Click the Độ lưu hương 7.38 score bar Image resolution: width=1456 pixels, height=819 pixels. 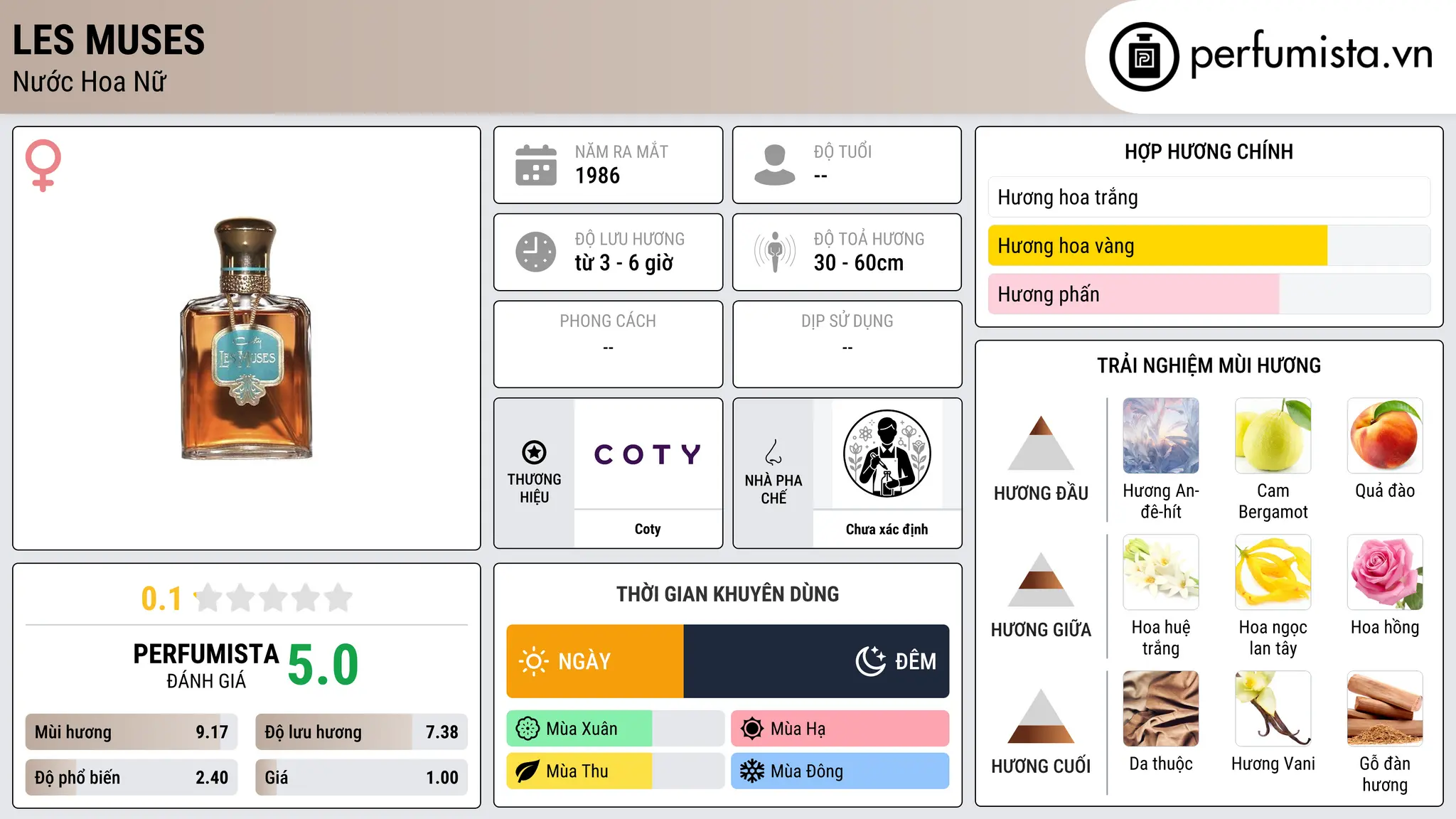point(362,732)
